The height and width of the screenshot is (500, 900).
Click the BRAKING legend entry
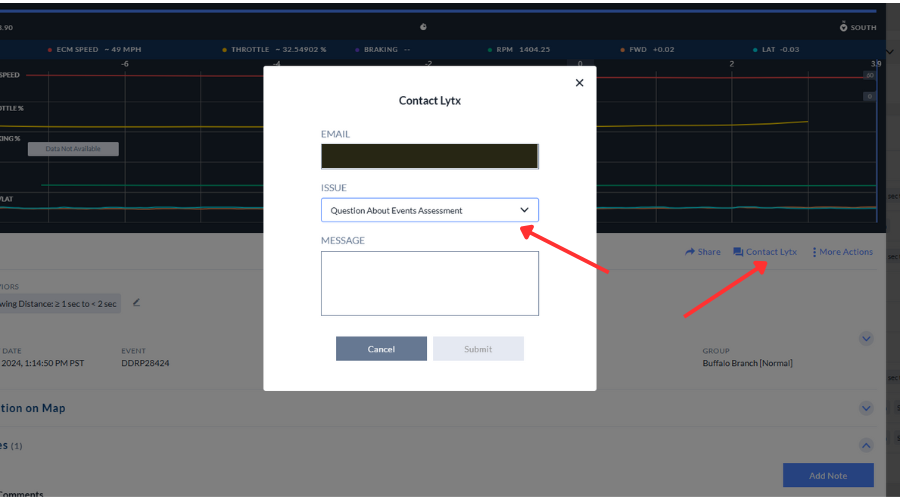(382, 49)
